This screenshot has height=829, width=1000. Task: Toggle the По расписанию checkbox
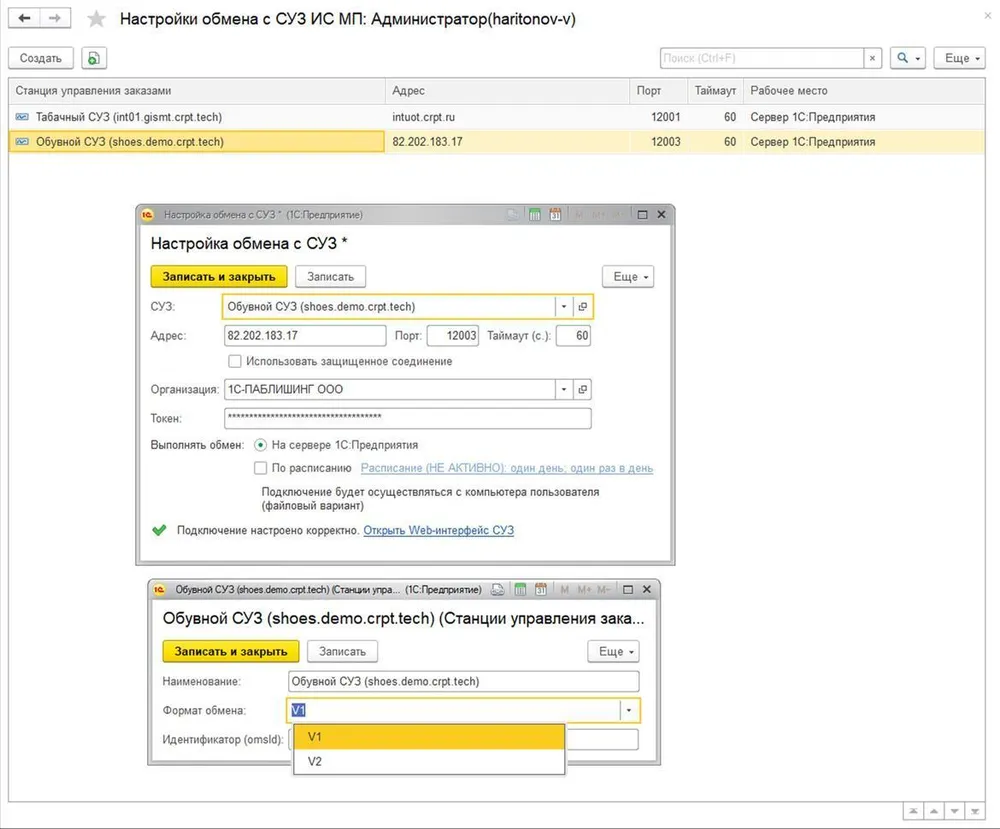tap(260, 468)
